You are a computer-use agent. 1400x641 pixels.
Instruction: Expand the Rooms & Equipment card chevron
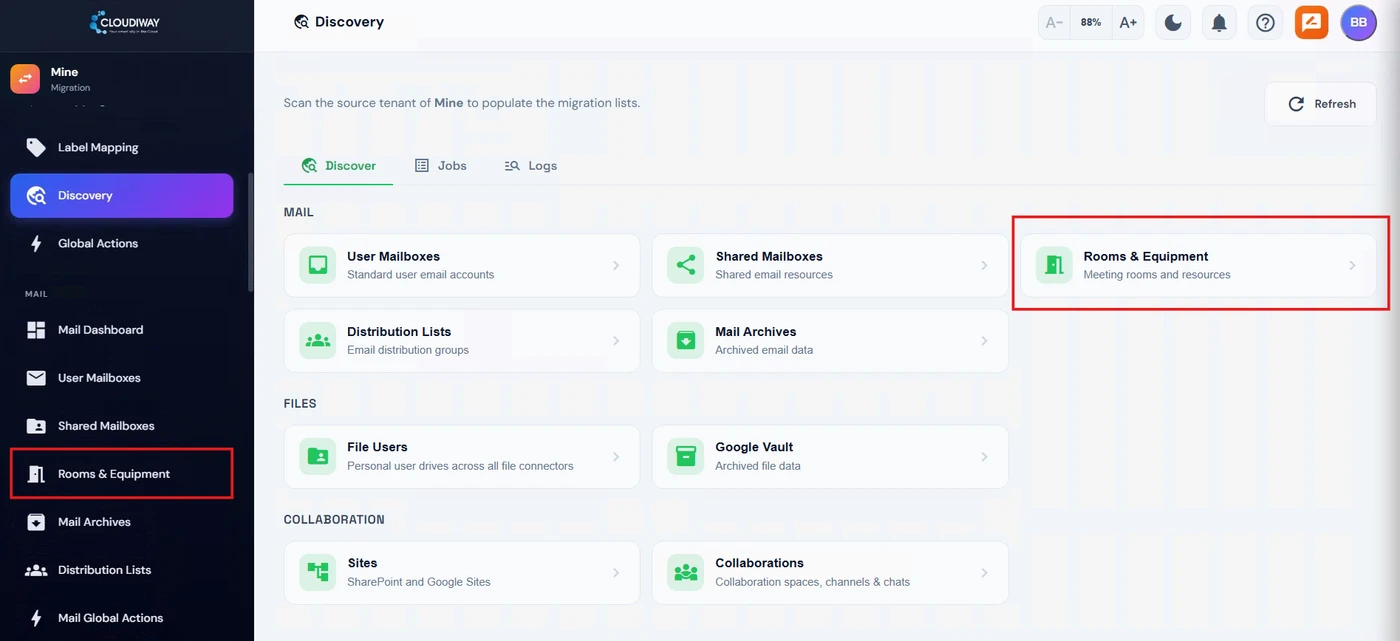[1352, 265]
